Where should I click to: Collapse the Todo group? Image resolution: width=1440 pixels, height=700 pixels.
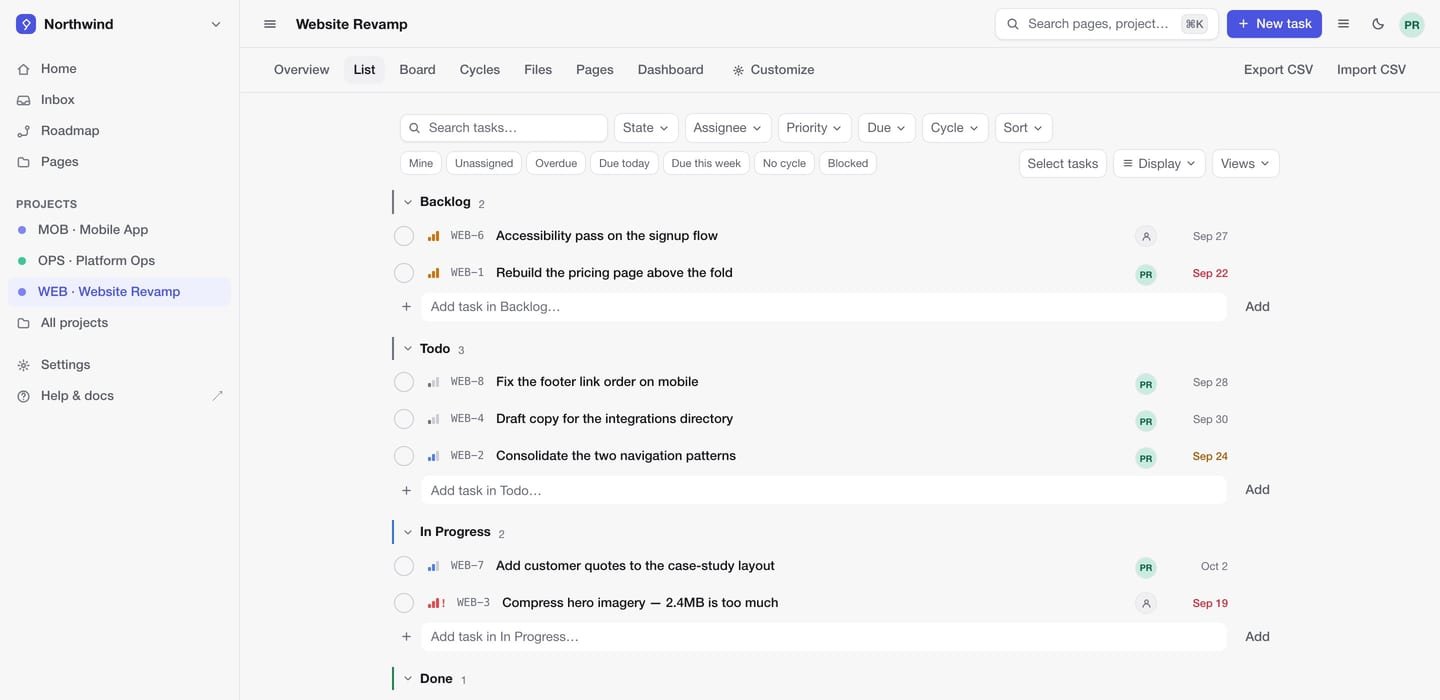(408, 349)
